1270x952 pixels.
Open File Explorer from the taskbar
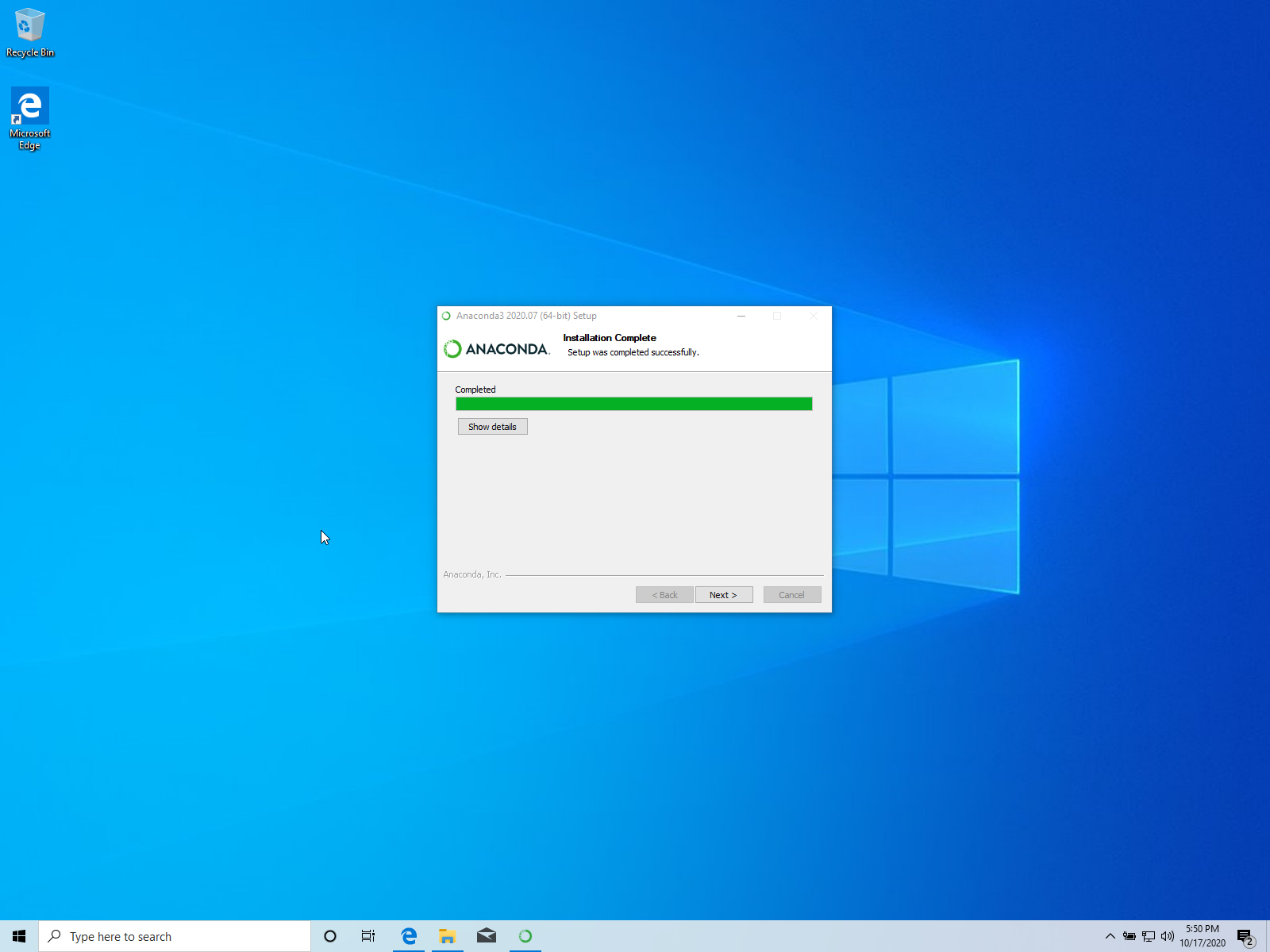[448, 936]
